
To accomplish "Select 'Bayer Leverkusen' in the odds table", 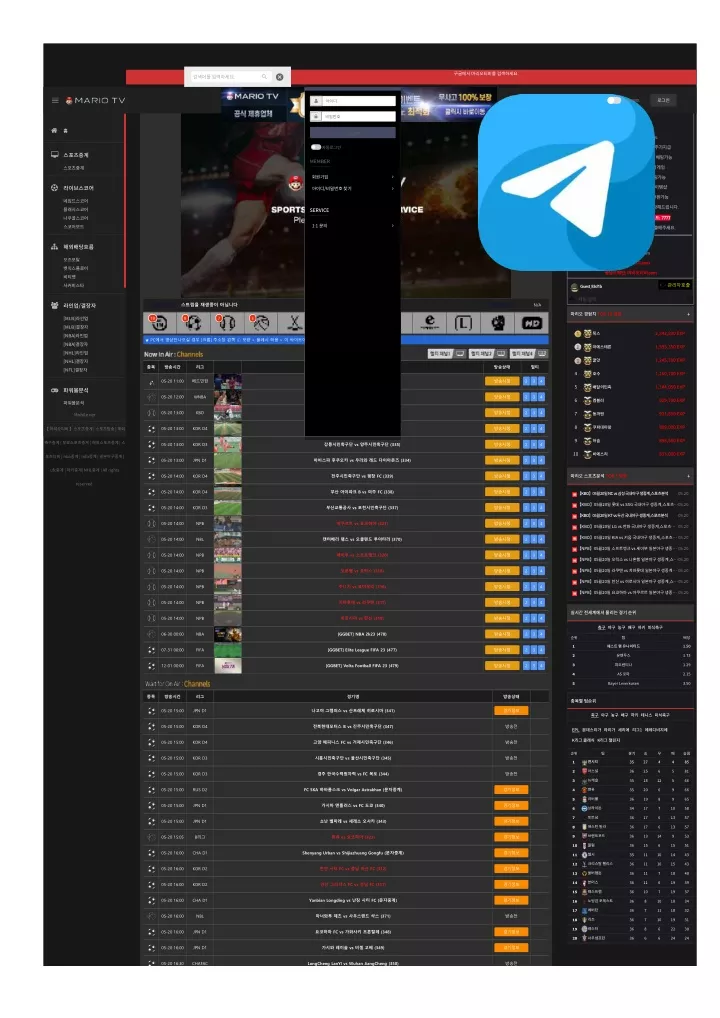I will (623, 684).
